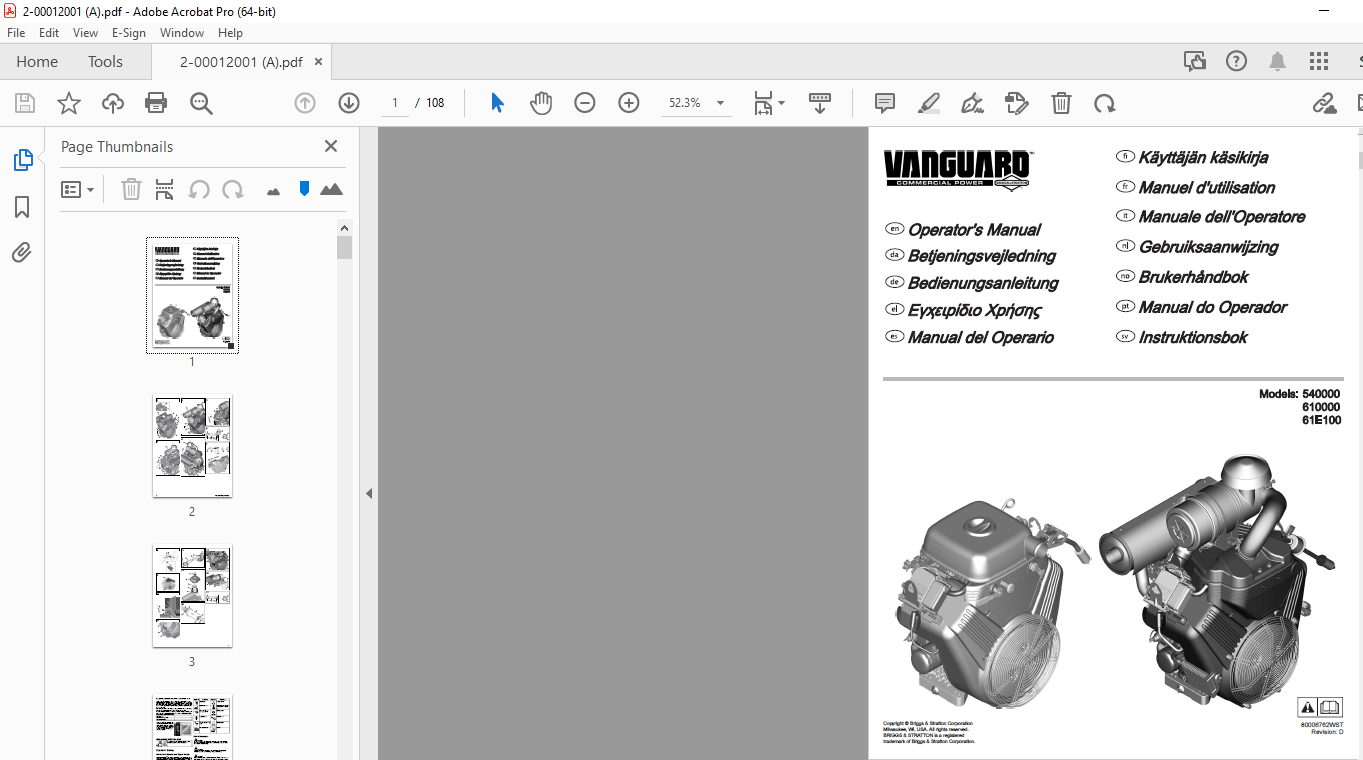Add a sticky note comment
1363x760 pixels.
click(885, 103)
